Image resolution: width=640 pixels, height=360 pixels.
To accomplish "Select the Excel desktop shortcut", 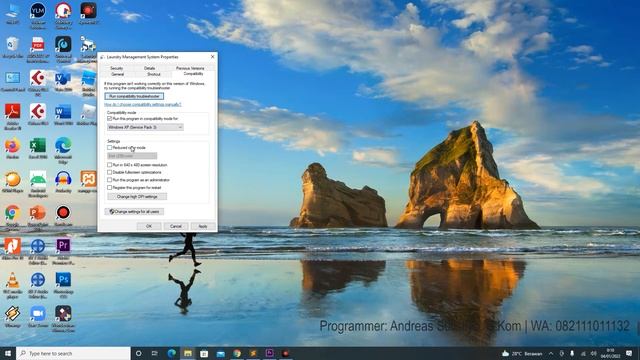I will (x=38, y=148).
